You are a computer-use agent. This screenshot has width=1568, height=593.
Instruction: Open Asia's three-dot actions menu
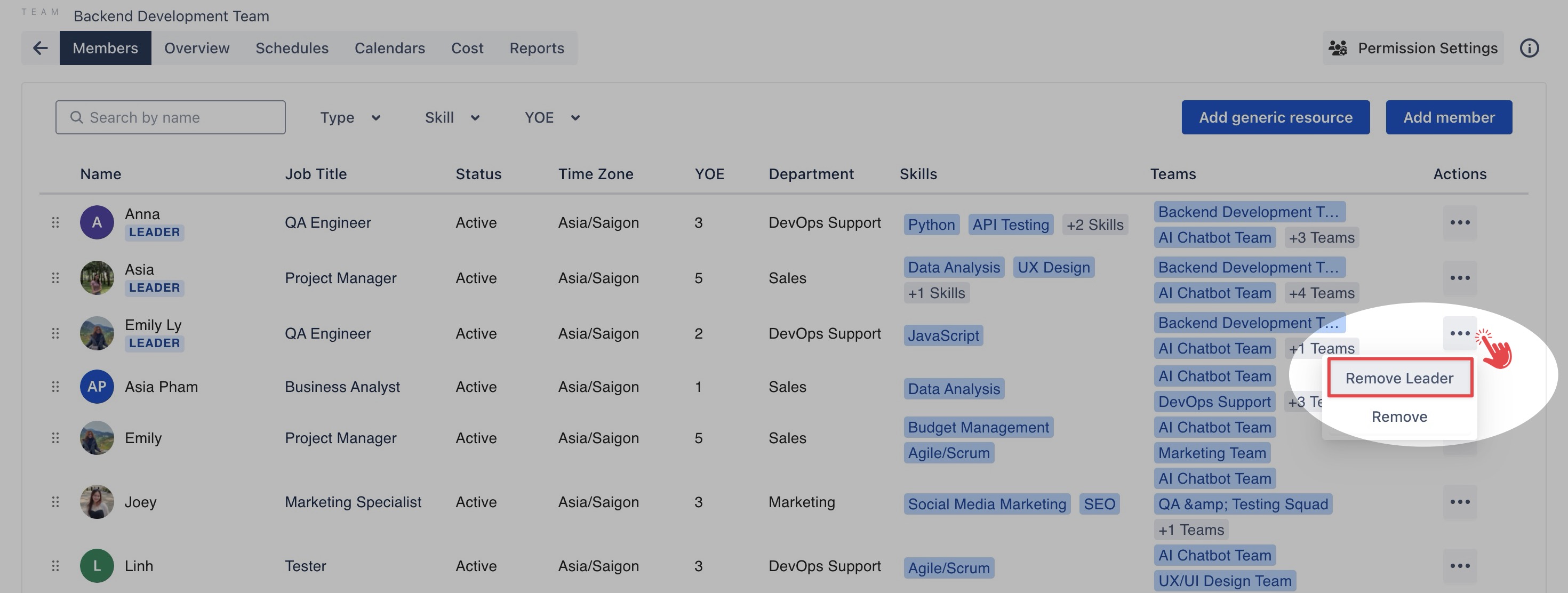click(1459, 278)
